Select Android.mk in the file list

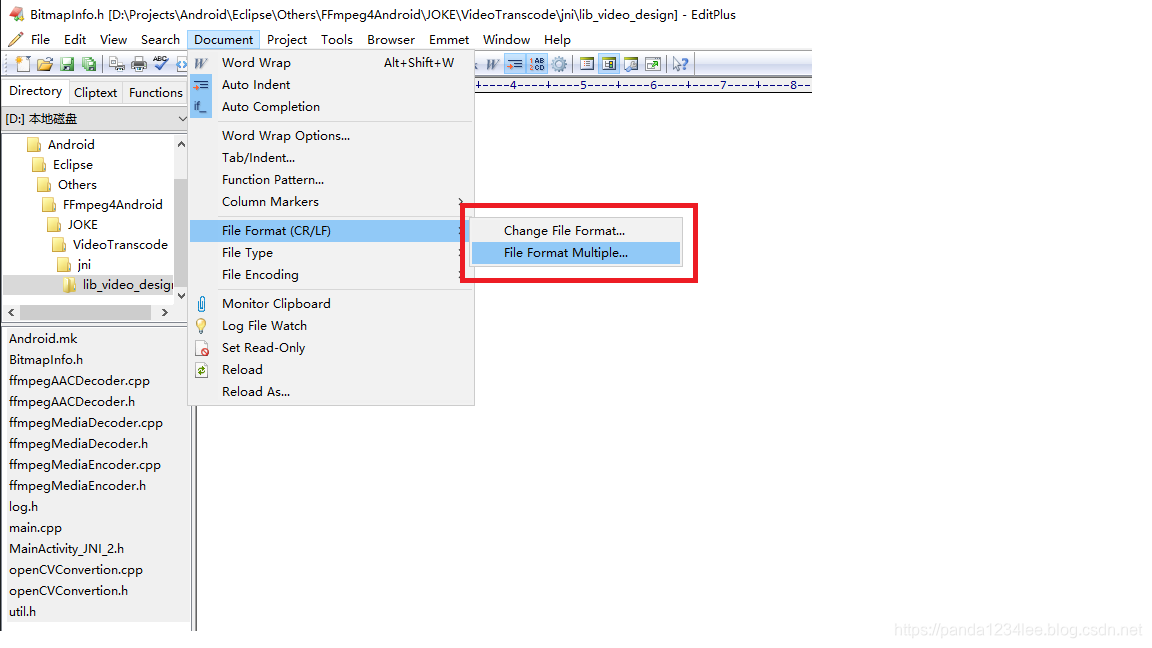tap(43, 339)
